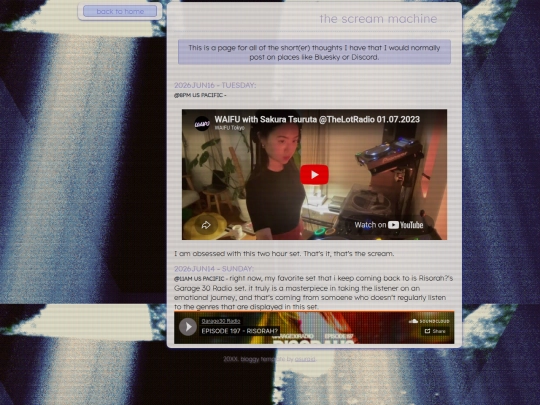
Task: Click the scream machine page title
Action: click(x=378, y=19)
